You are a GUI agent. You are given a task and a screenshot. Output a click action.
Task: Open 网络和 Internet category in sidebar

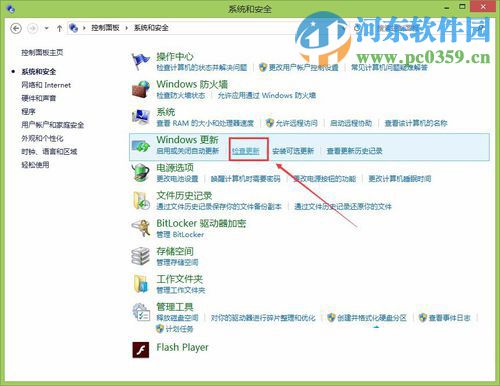coord(46,85)
